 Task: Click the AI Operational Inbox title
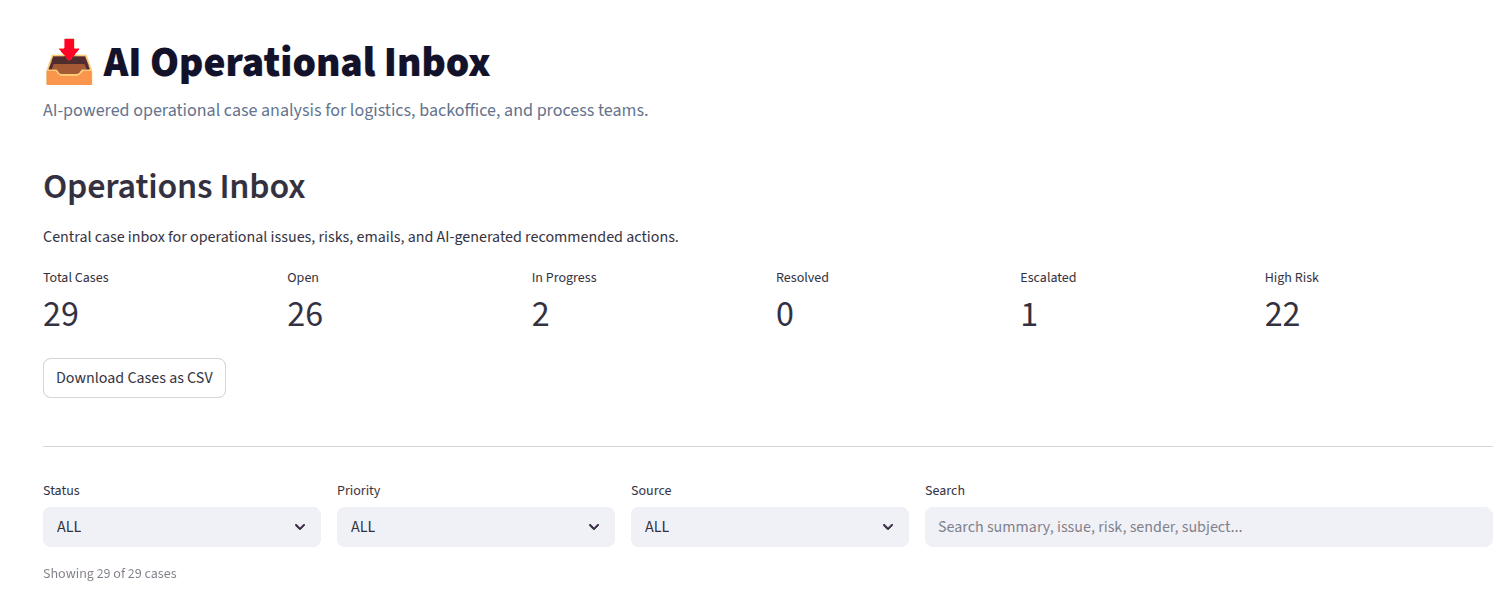coord(296,62)
